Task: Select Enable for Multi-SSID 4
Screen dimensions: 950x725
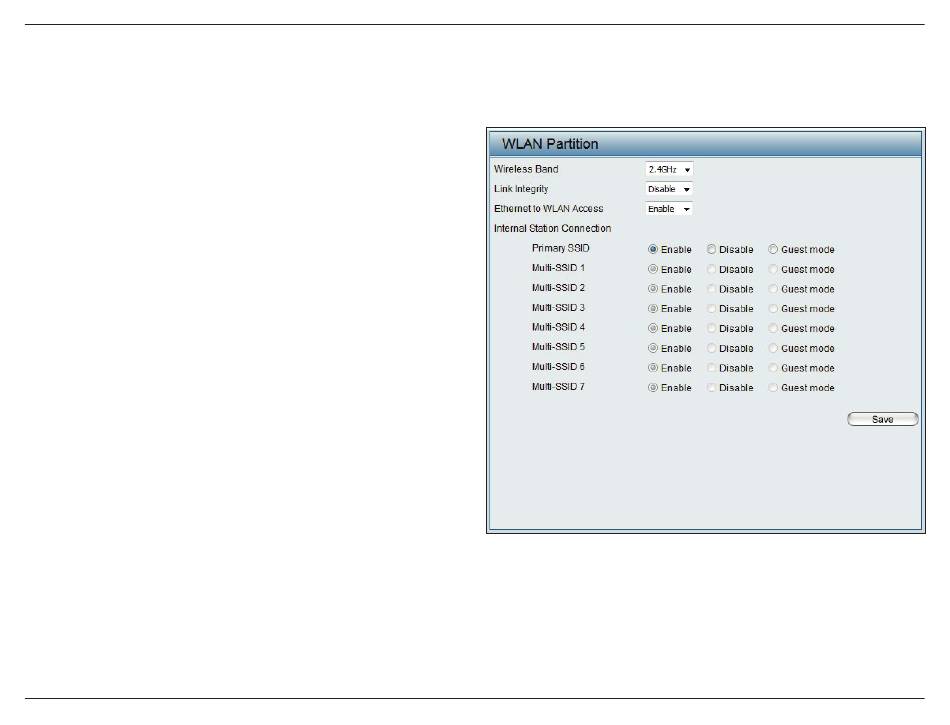Action: coord(653,328)
